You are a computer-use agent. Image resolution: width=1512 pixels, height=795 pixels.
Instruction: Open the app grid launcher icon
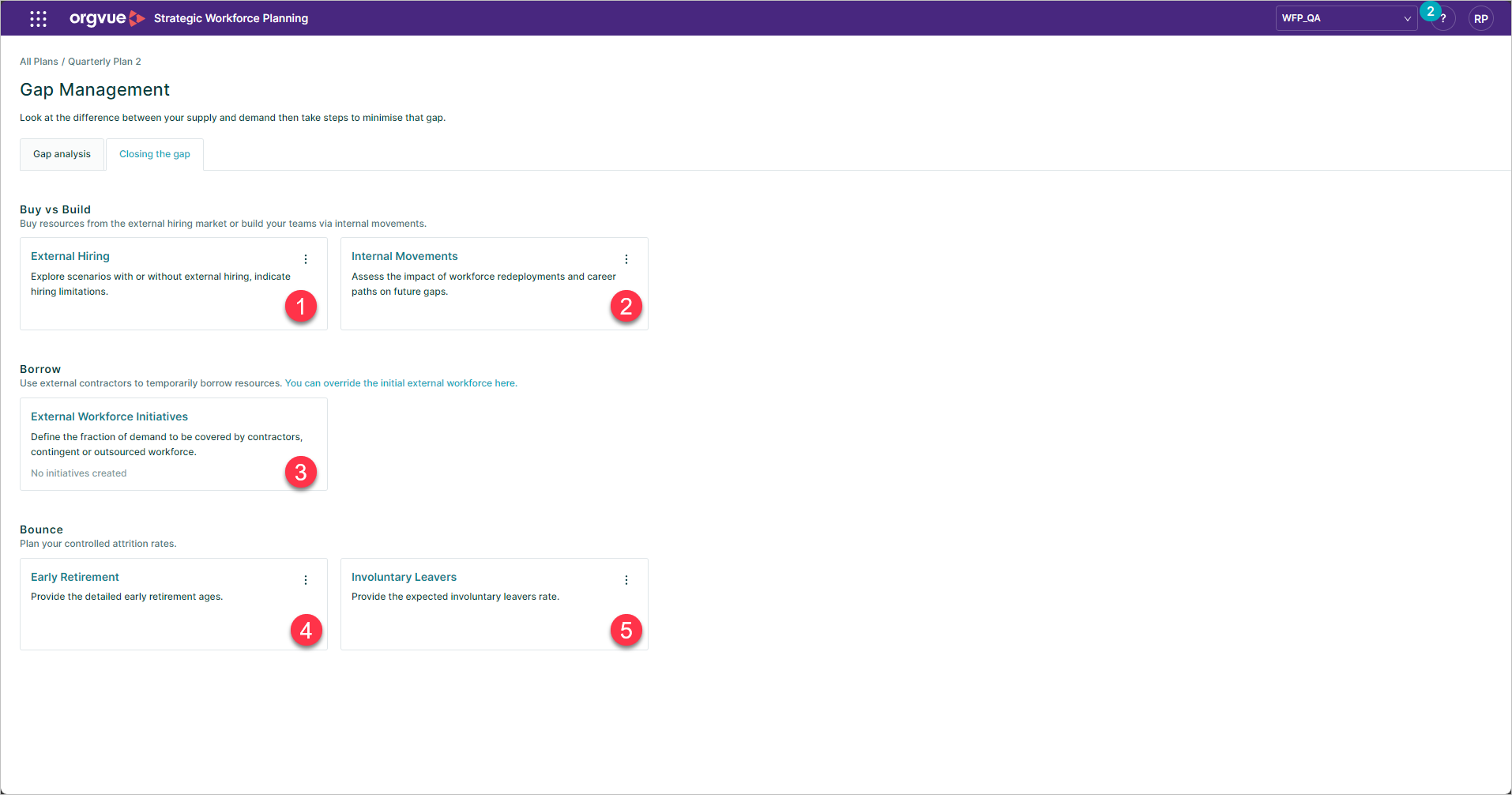point(37,17)
